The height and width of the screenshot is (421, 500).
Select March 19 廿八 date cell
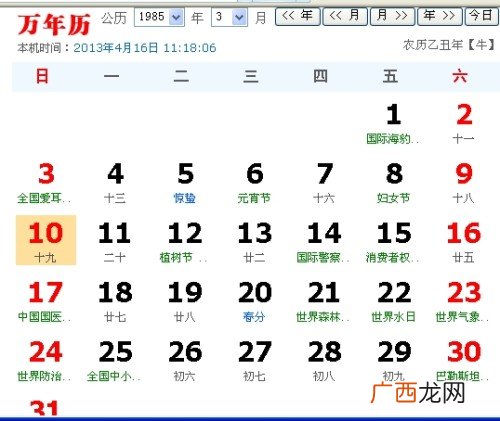tap(185, 300)
